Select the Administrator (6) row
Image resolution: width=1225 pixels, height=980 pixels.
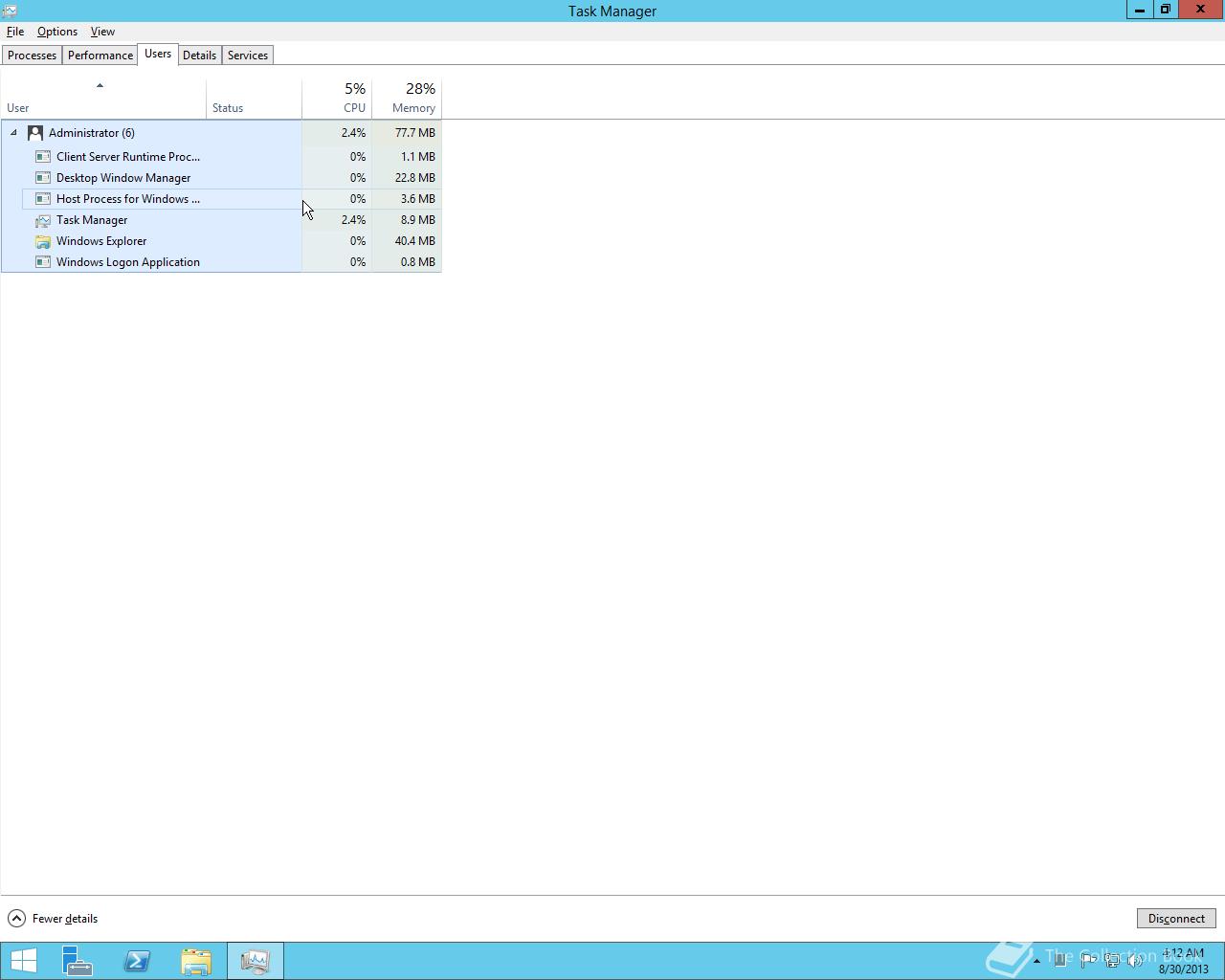pos(221,133)
